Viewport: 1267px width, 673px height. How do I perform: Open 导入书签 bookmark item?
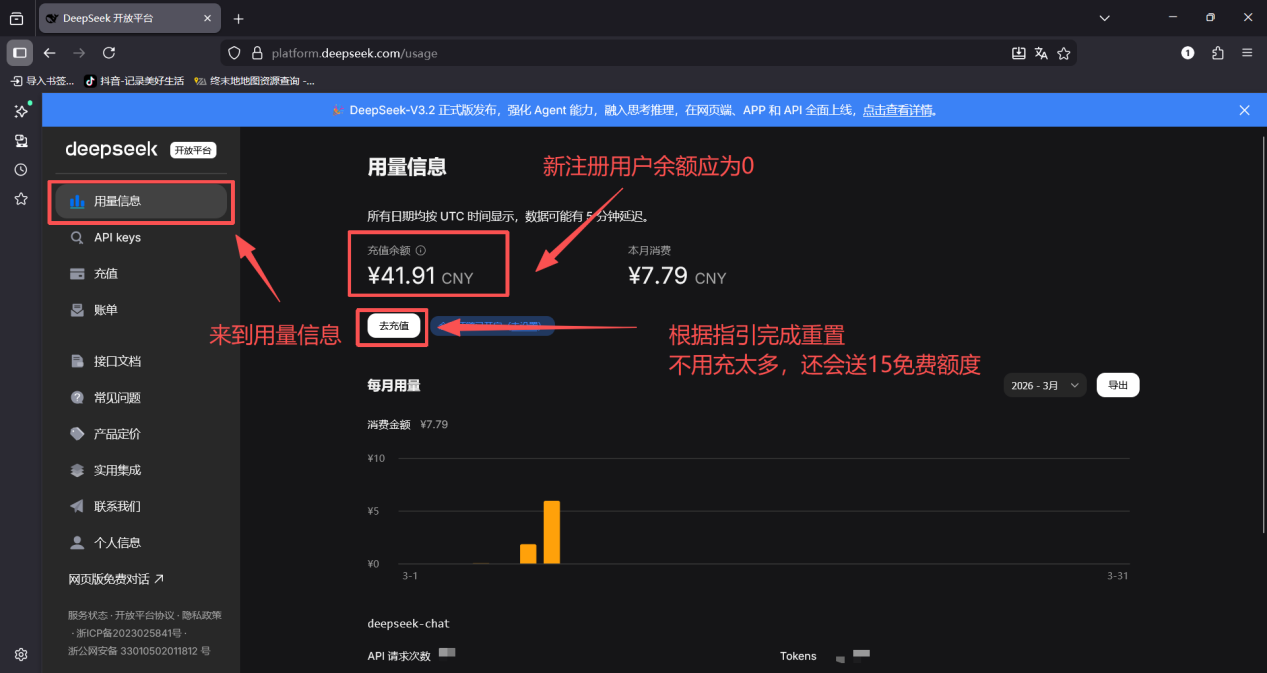pos(42,81)
